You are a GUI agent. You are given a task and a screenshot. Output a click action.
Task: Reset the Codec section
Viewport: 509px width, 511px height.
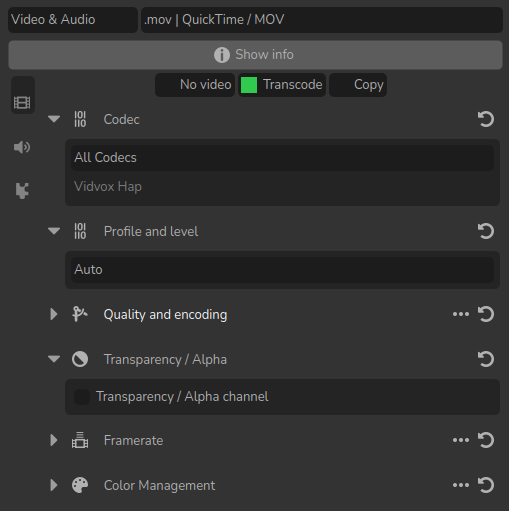pos(486,119)
